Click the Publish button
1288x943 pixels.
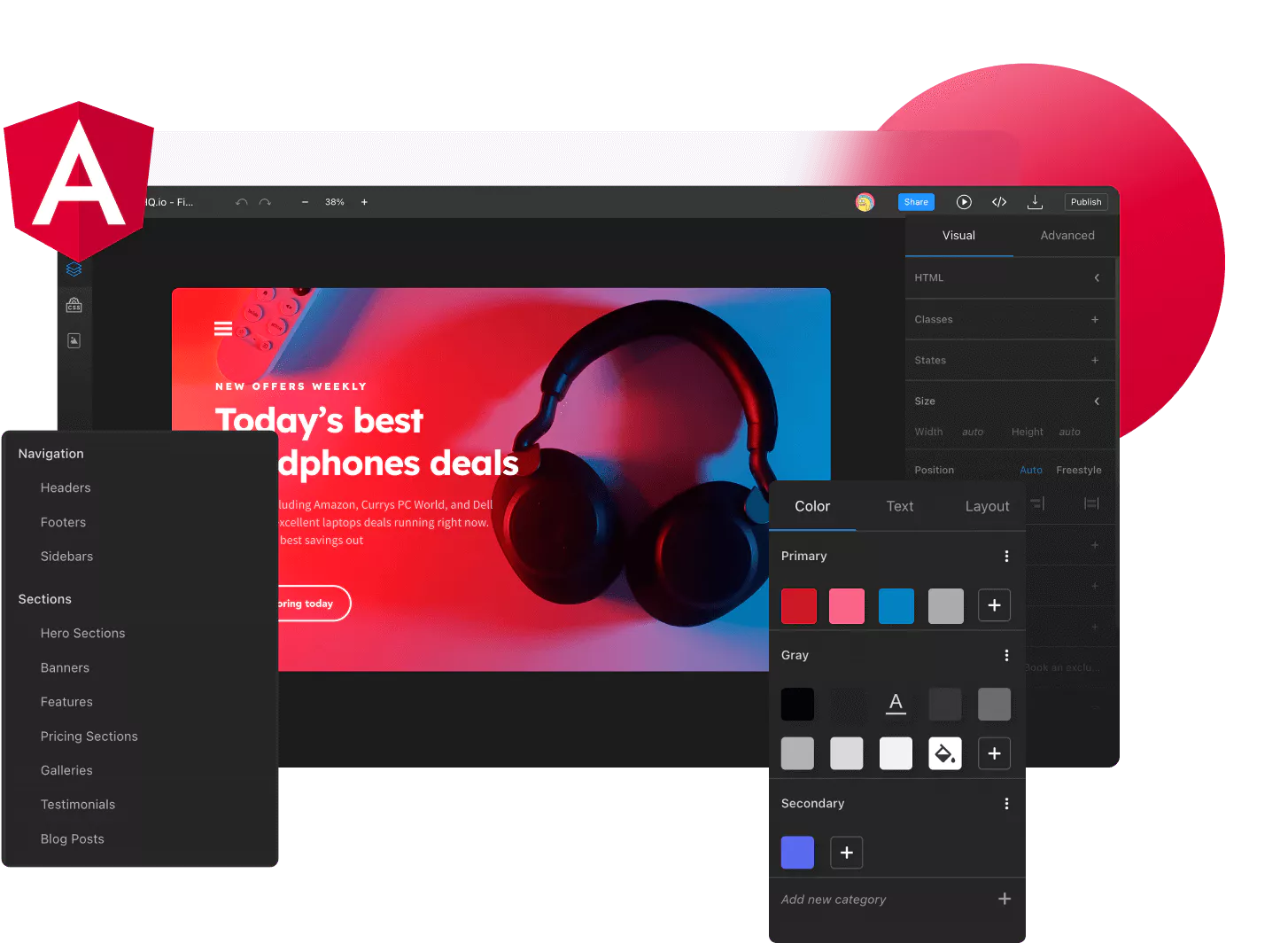click(x=1085, y=201)
